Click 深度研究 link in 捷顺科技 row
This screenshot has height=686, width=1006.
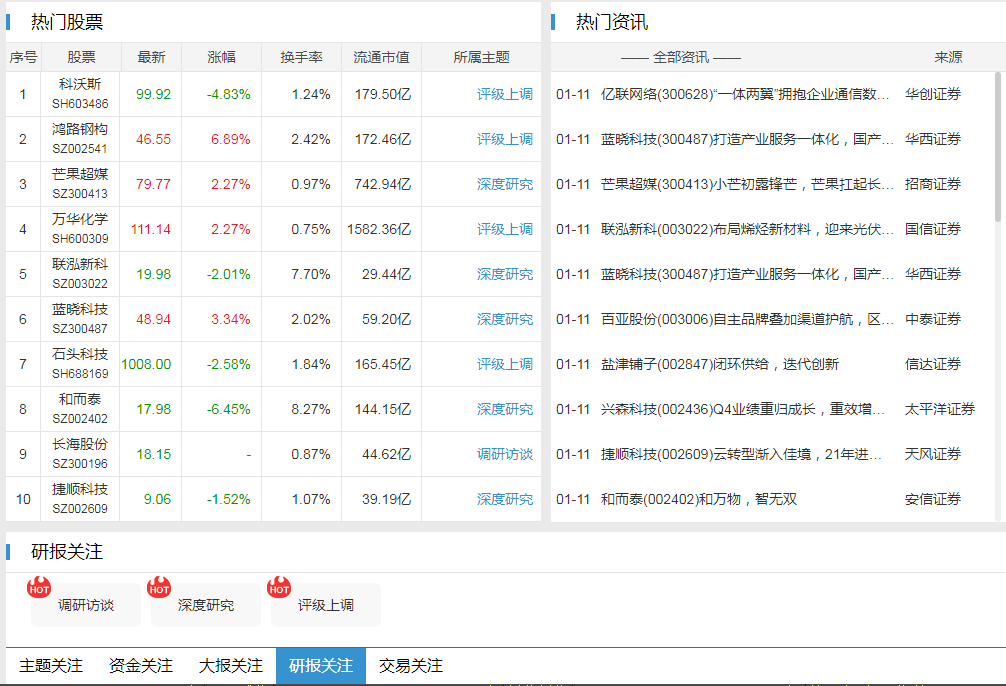[x=505, y=499]
